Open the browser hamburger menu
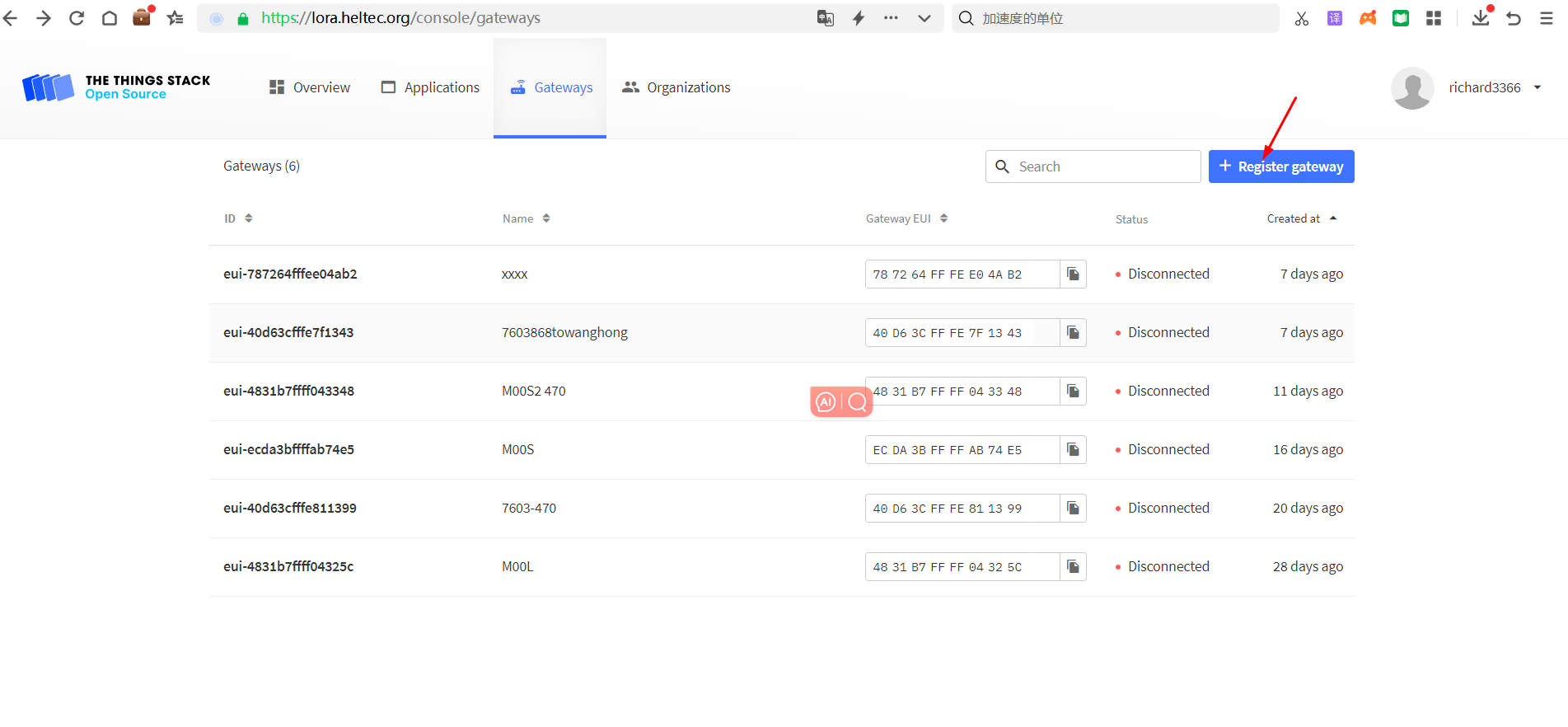The image size is (1568, 727). point(1547,18)
